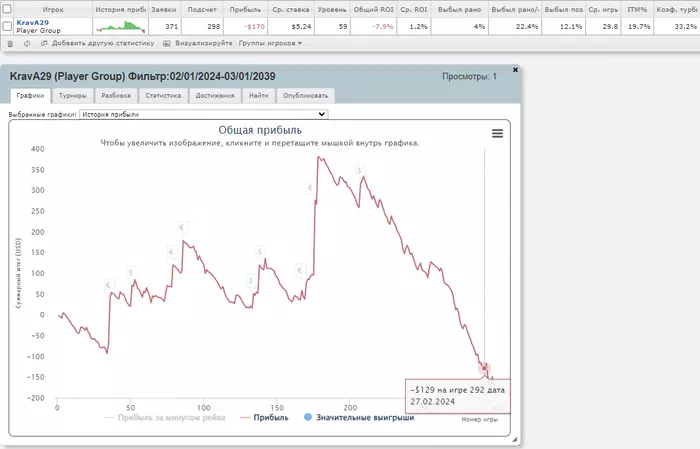Click Добавить другую статистику button
Image resolution: width=700 pixels, height=449 pixels.
[103, 43]
